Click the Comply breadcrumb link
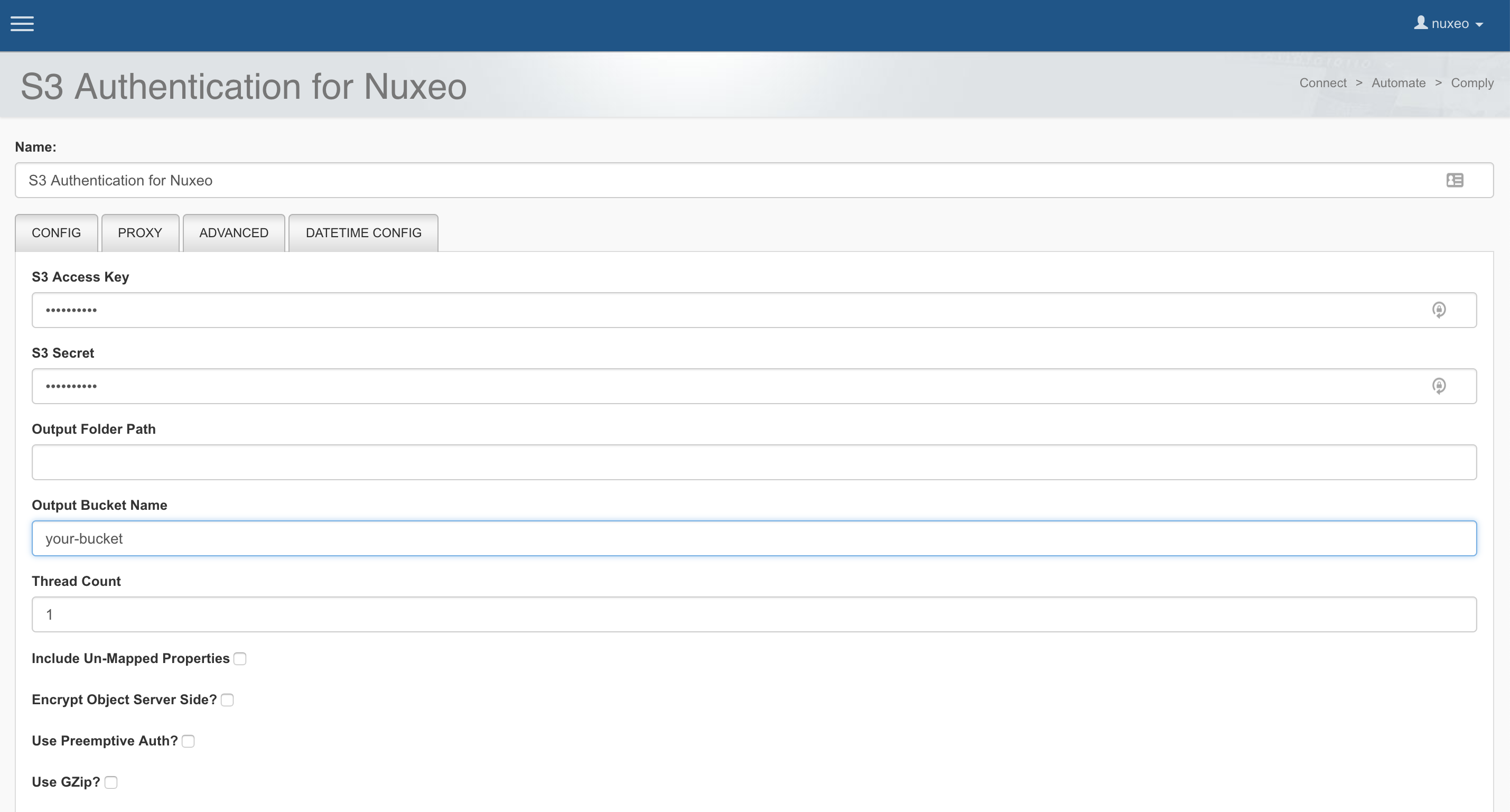 point(1472,83)
